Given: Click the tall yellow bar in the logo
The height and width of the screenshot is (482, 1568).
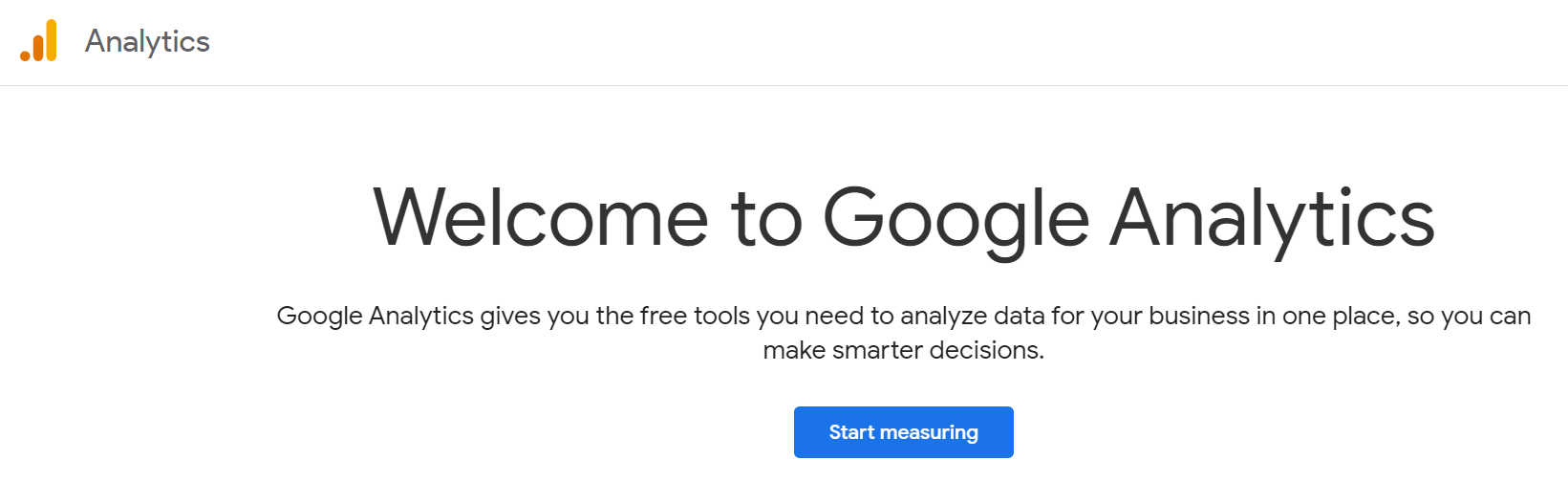Looking at the screenshot, I should tap(51, 40).
